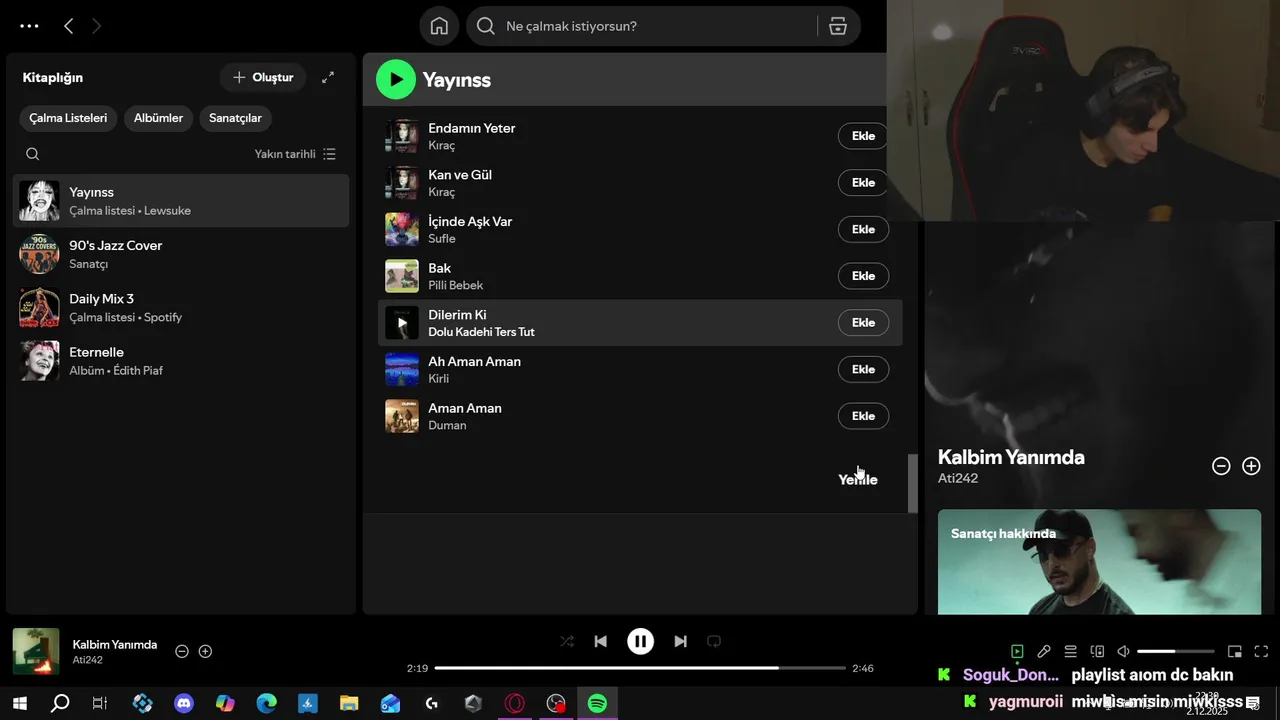
Task: Open Connect to a device icon
Action: (x=1097, y=651)
